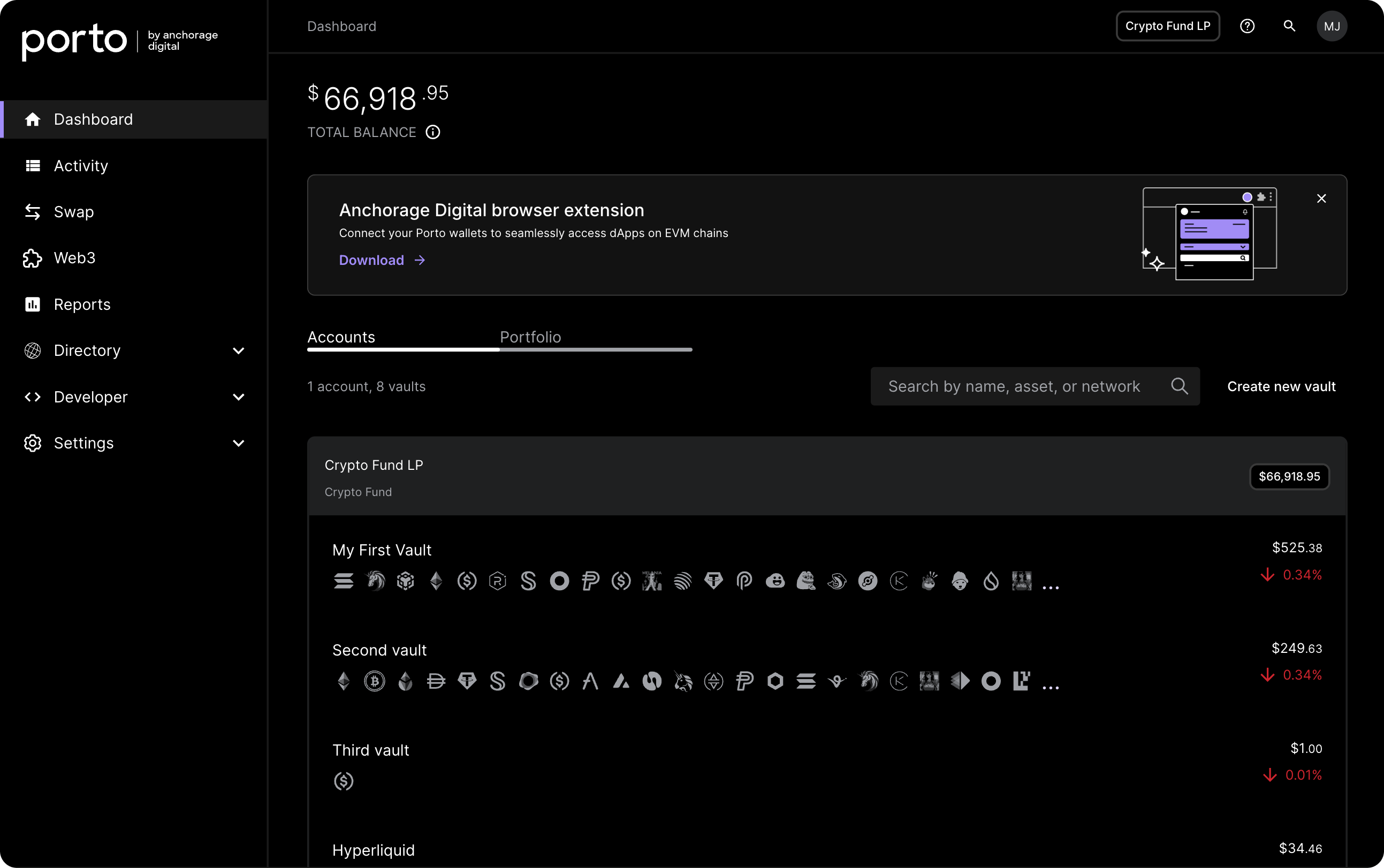This screenshot has width=1384, height=868.
Task: Click the unicorn icon in My First Vault
Action: [375, 581]
